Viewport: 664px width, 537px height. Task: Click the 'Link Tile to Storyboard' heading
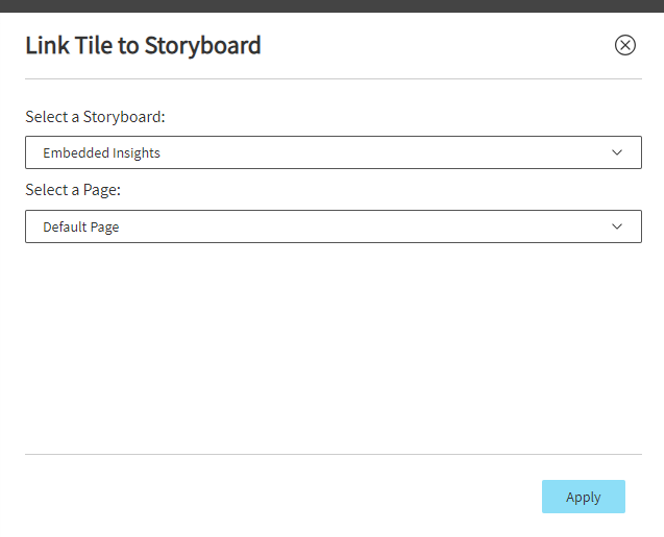(143, 45)
